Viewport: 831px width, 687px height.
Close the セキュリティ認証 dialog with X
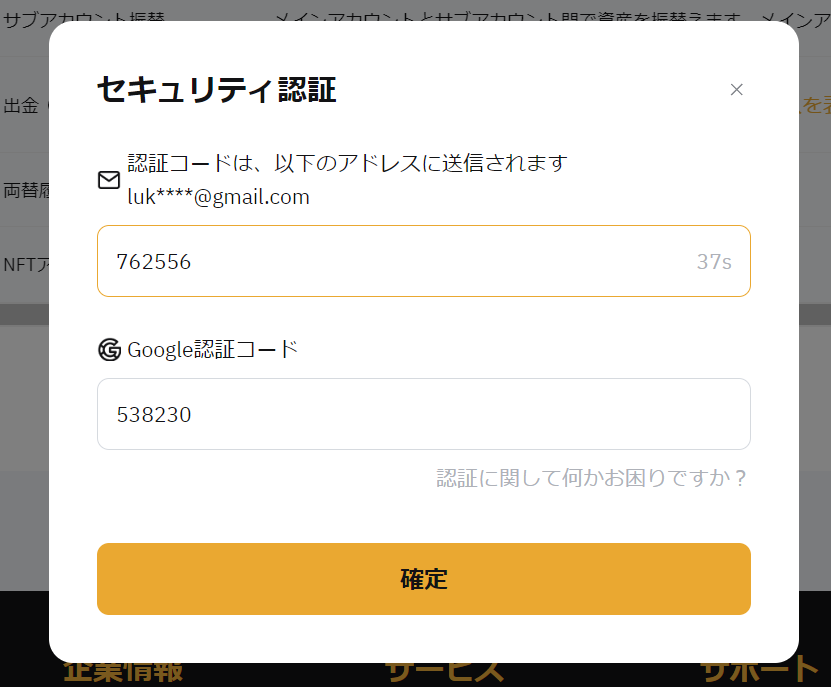coord(737,90)
